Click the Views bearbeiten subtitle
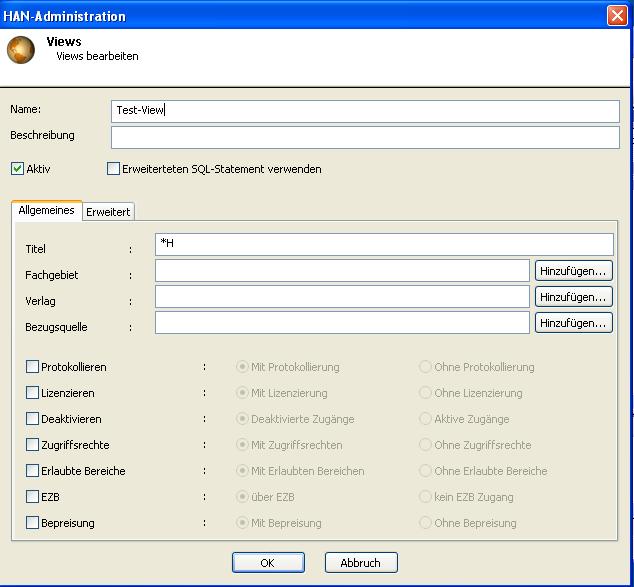The width and height of the screenshot is (634, 587). [x=97, y=56]
